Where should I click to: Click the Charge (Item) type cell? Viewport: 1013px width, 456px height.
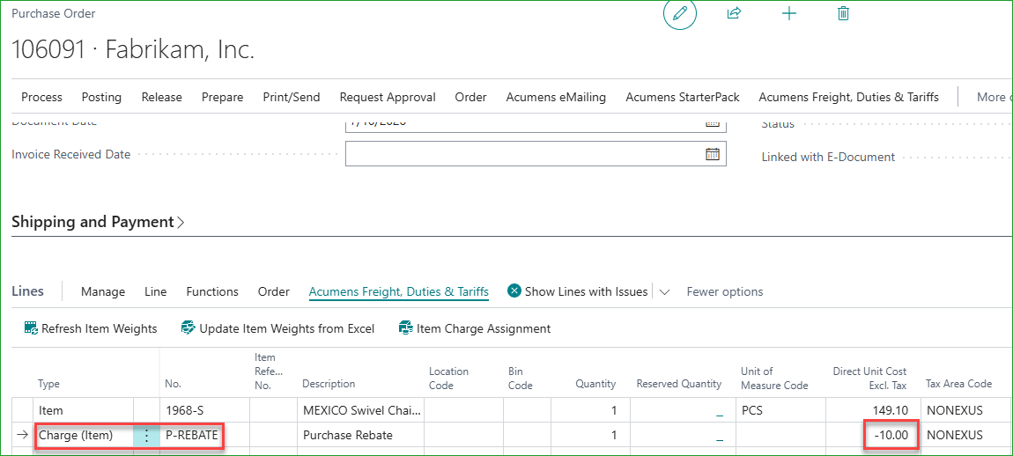(x=83, y=435)
